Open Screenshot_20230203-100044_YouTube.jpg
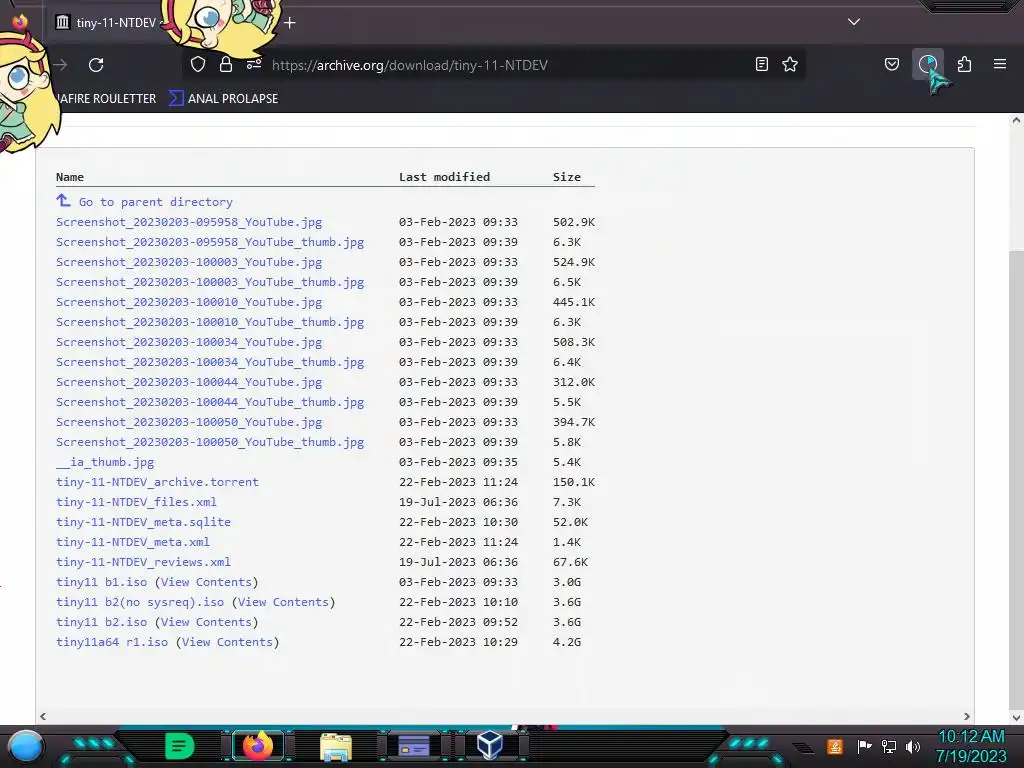The width and height of the screenshot is (1024, 768). pos(189,382)
